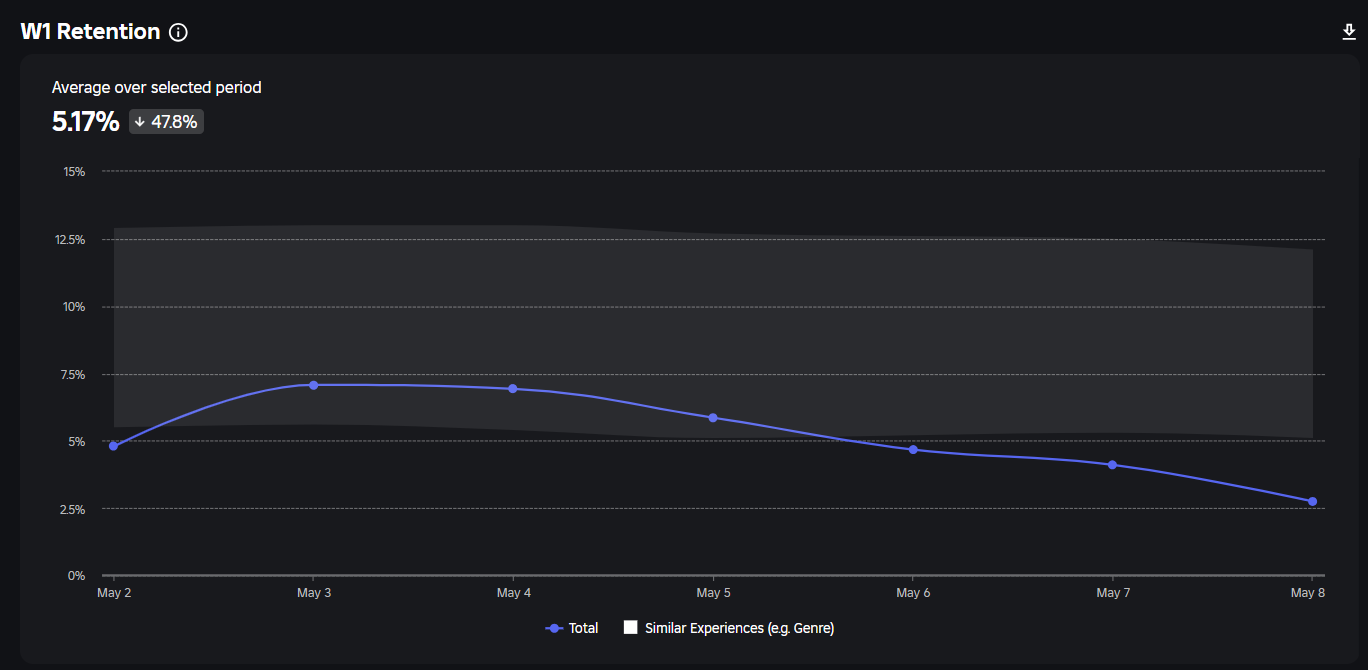Image resolution: width=1368 pixels, height=670 pixels.
Task: Click the W1 Retention heading
Action: pyautogui.click(x=90, y=32)
